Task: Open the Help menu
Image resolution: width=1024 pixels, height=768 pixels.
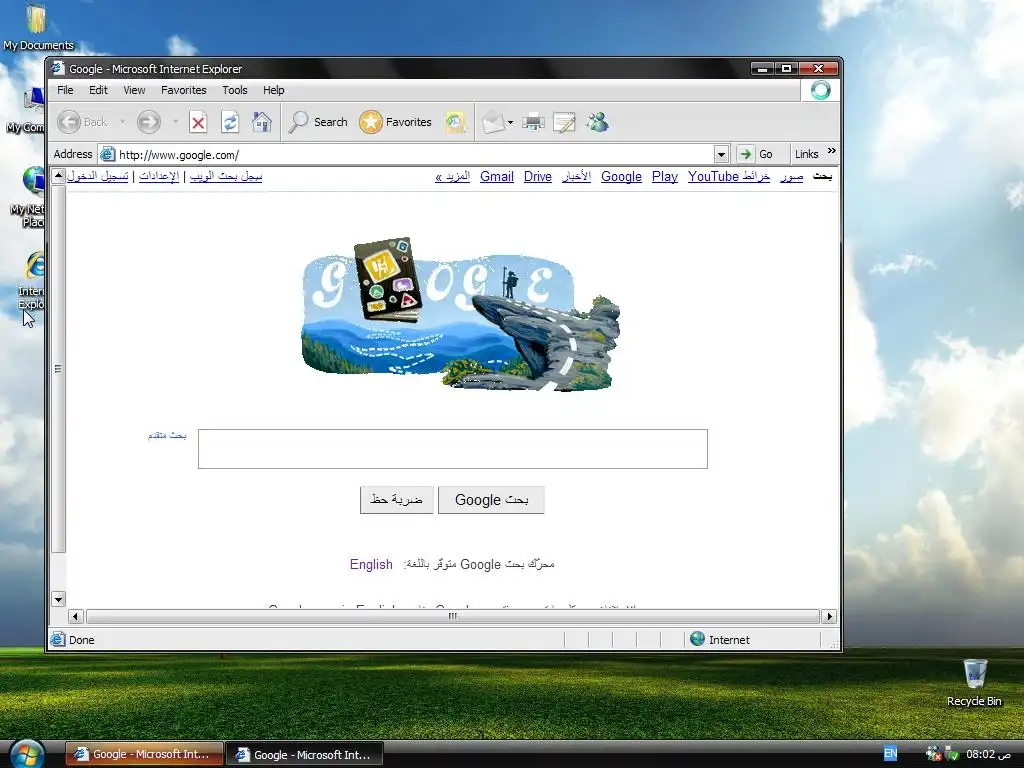Action: 274,90
